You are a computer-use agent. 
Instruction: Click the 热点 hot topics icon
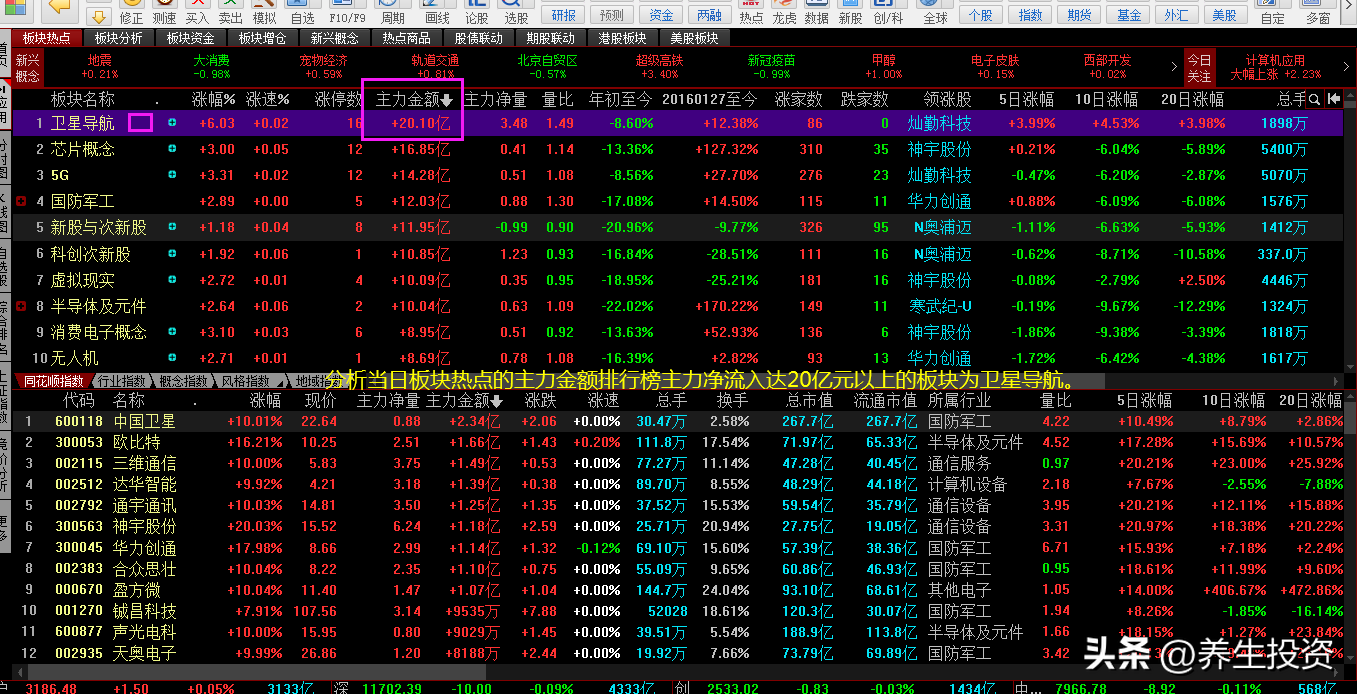(751, 13)
